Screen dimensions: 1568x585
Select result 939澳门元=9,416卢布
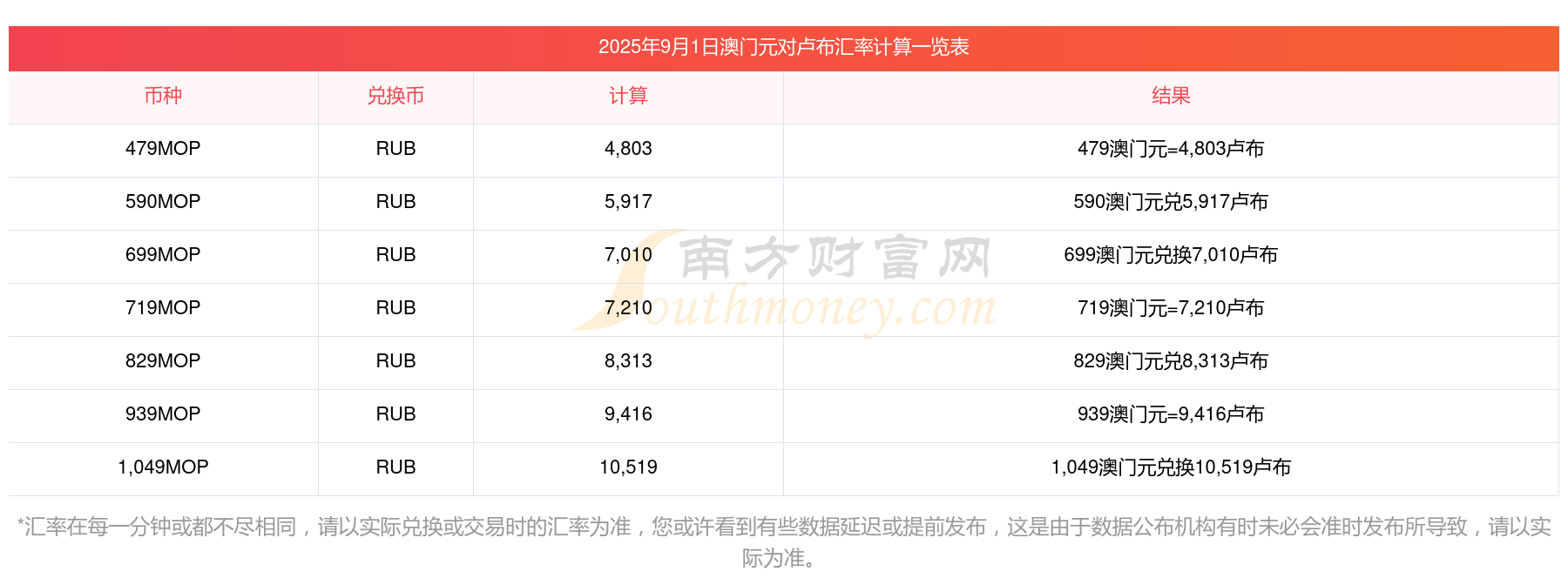(1171, 414)
